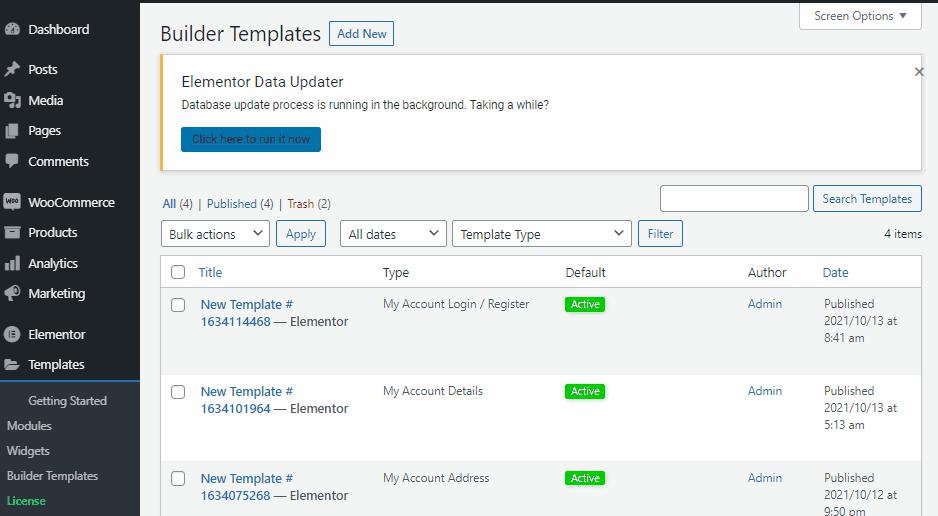Screen dimensions: 938x516
Task: Sort the table by Date column
Action: point(835,273)
